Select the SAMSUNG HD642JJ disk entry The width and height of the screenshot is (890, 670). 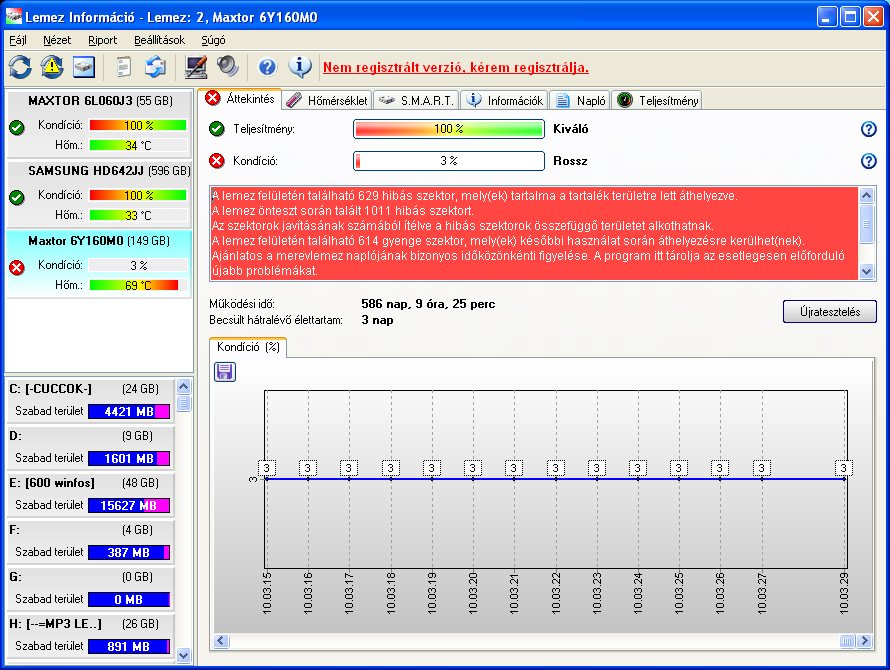coord(99,194)
